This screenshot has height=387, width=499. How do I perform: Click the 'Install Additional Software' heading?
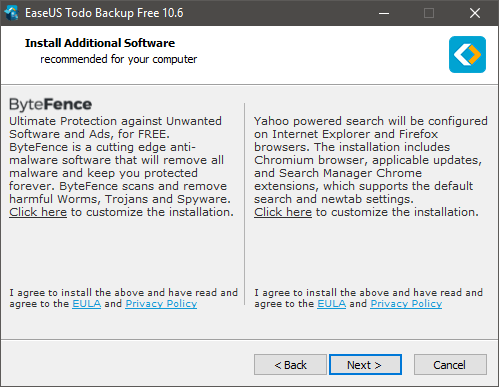[100, 43]
